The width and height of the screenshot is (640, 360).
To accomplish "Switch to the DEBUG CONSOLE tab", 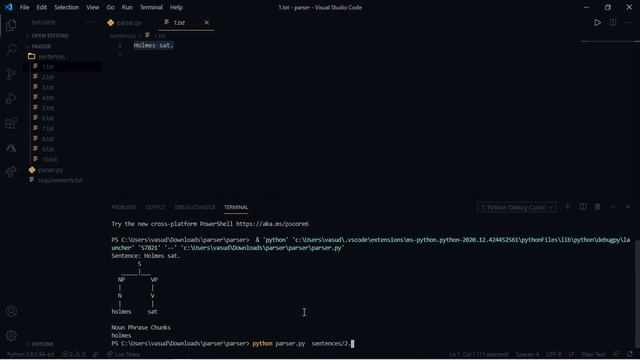I will click(194, 207).
